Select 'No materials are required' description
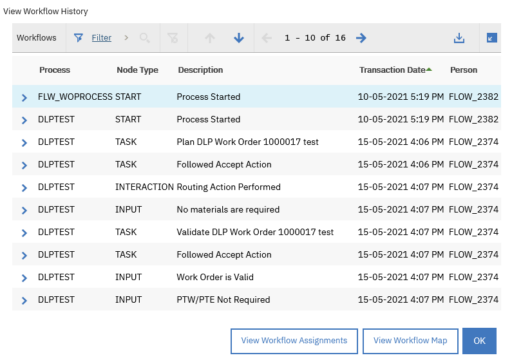 click(x=228, y=209)
